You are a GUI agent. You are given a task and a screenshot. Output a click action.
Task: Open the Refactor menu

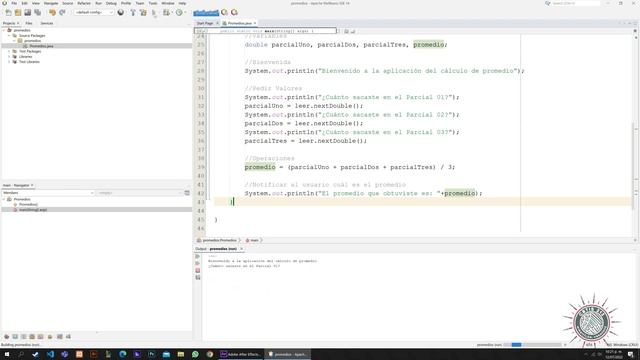click(84, 3)
